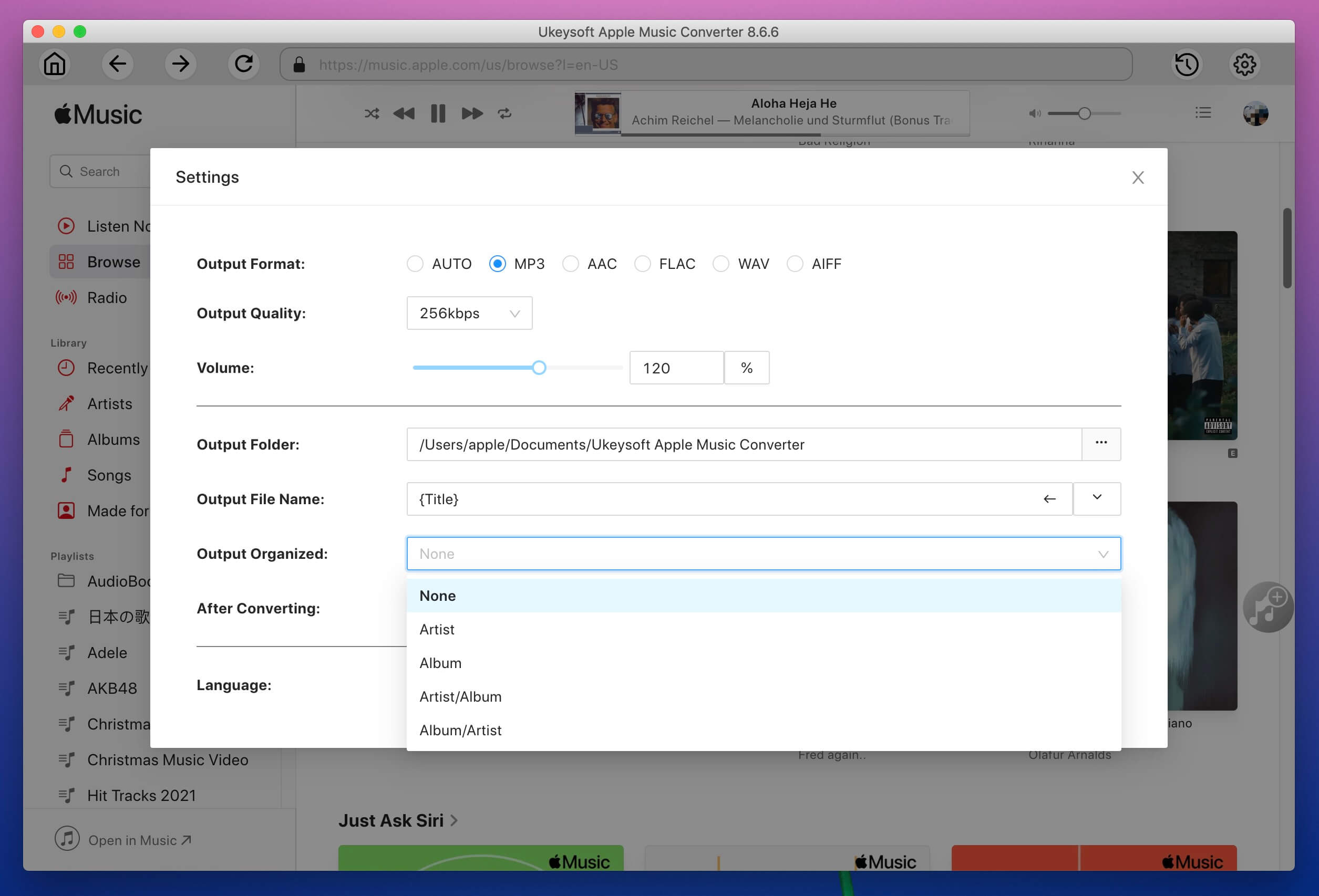Select AUTO output format radio button
1319x896 pixels.
tap(414, 263)
